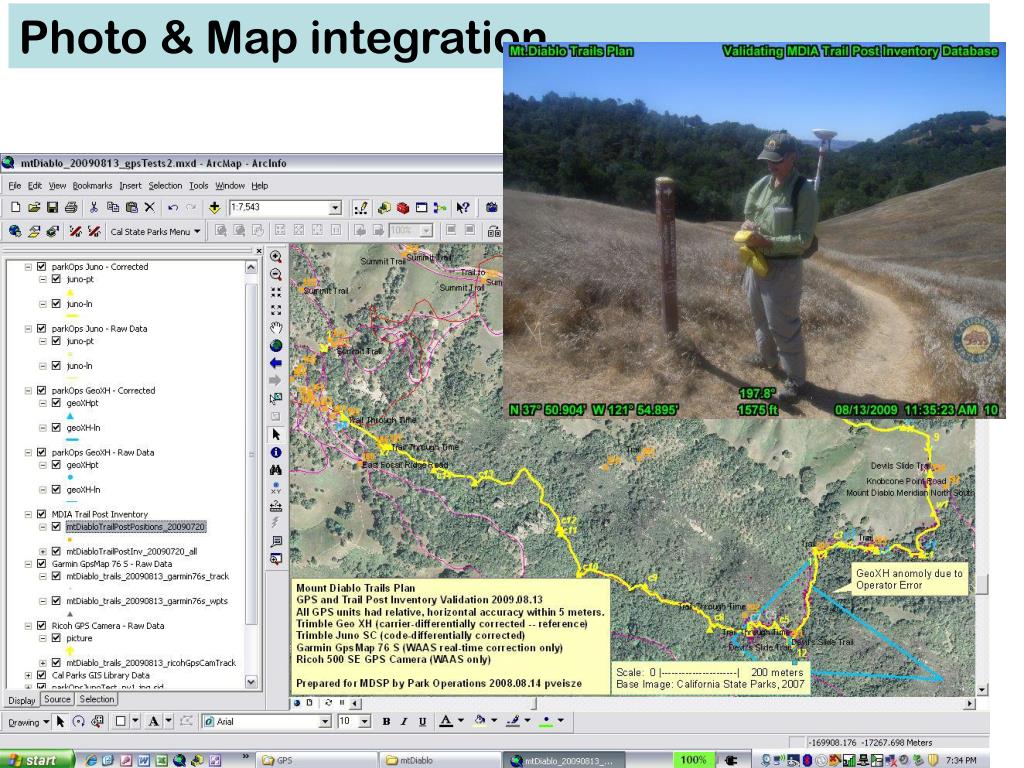Uncheck parkOps GeoXH - Corrected layer group
The height and width of the screenshot is (768, 1024).
42,391
